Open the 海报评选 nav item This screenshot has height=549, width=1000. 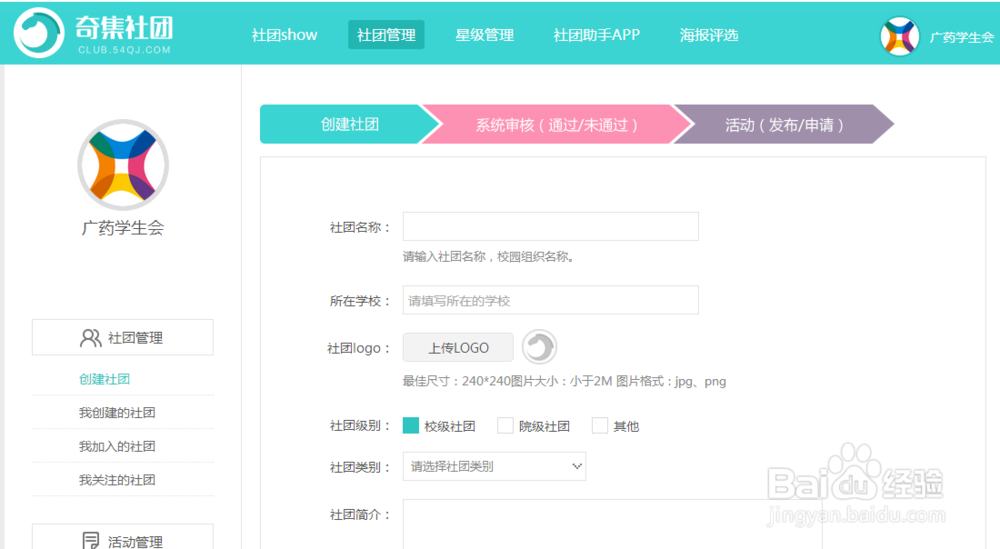point(709,35)
